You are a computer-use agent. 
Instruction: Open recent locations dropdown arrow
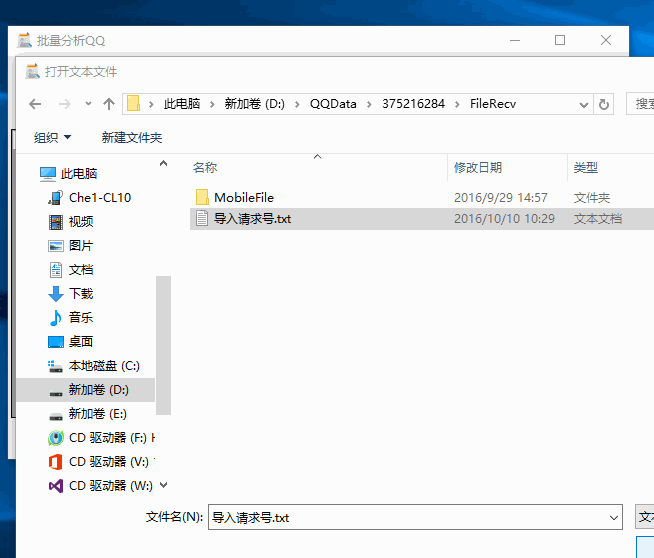click(x=88, y=104)
